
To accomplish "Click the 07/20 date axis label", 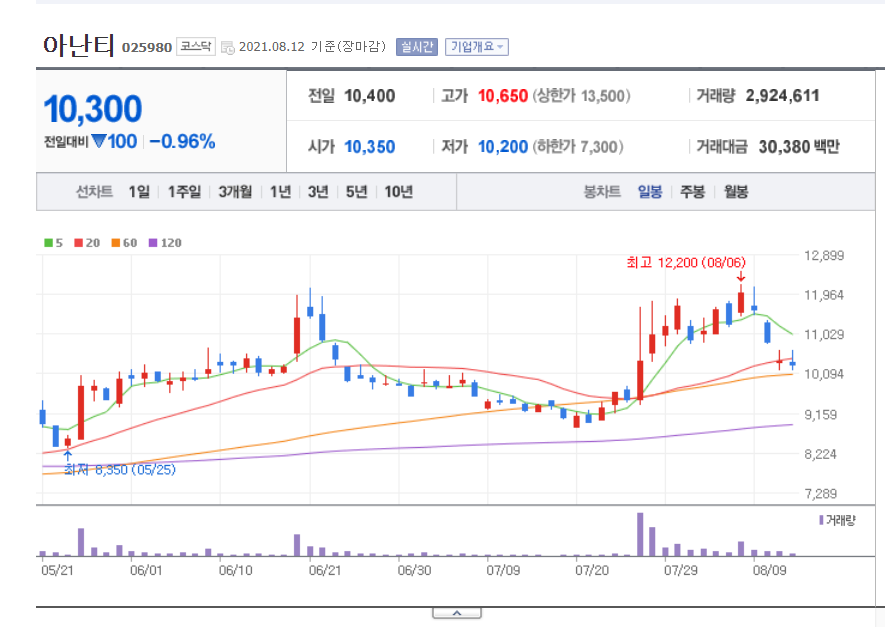I will [592, 570].
